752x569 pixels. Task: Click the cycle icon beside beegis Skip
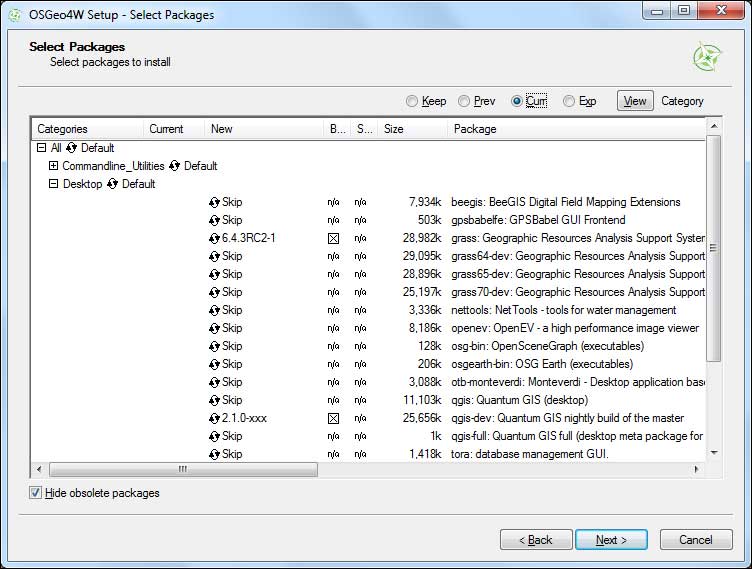[214, 202]
